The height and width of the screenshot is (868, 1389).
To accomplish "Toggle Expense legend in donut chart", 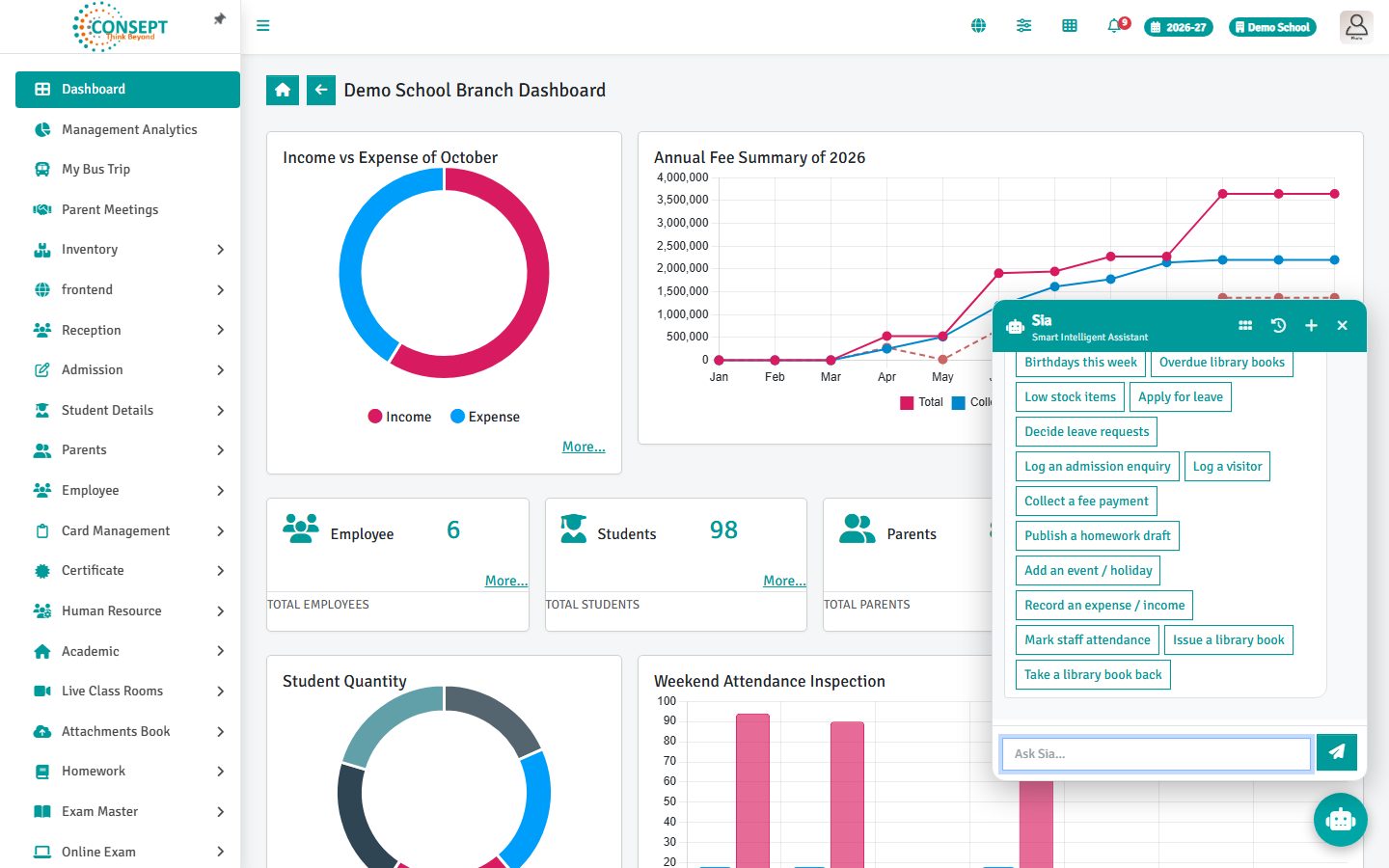I will (485, 417).
